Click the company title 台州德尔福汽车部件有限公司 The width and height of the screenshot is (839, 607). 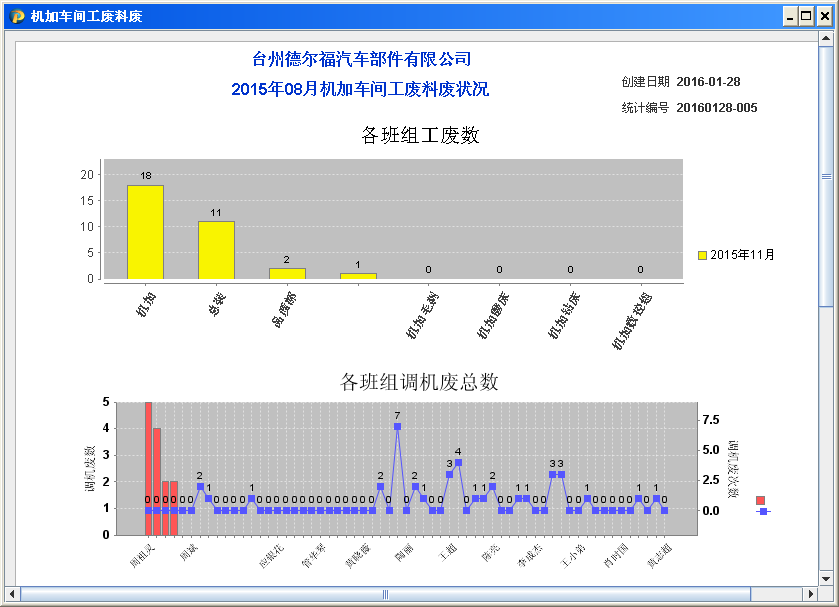(x=361, y=59)
